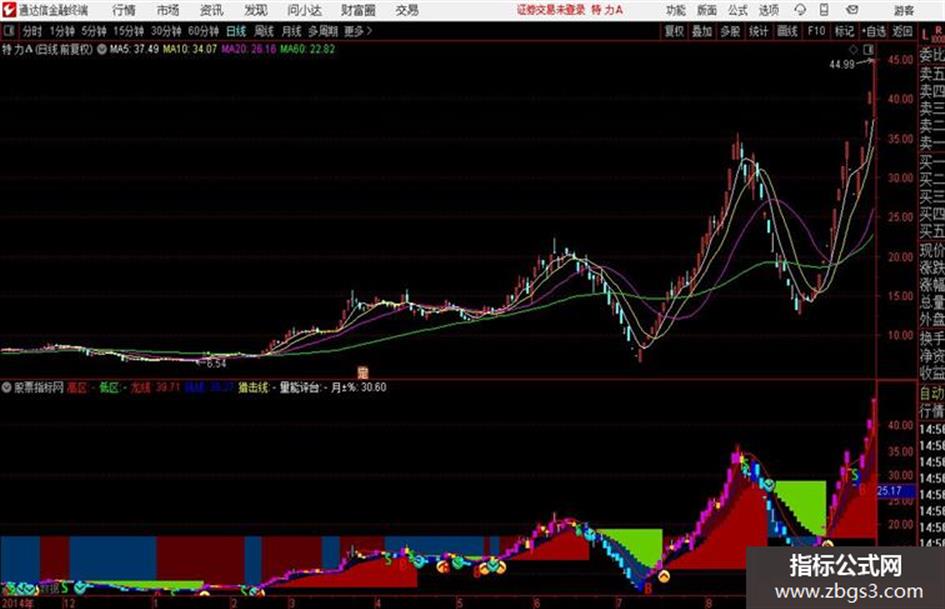Switch to the 1分钟 period tab

[x=62, y=31]
